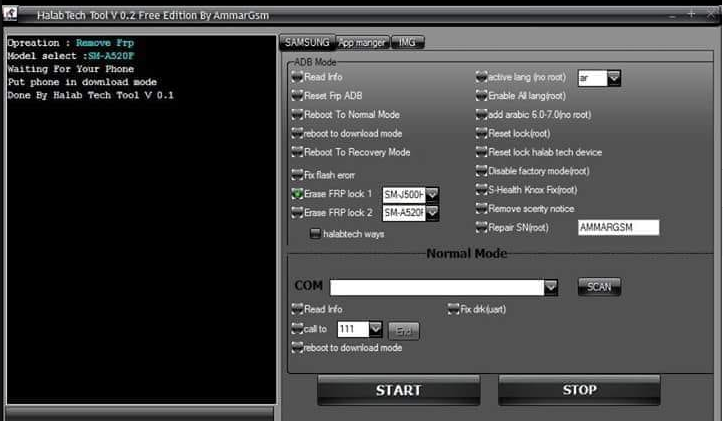723x421 pixels.
Task: Select Reboot To Normal Mode option
Action: tap(346, 115)
